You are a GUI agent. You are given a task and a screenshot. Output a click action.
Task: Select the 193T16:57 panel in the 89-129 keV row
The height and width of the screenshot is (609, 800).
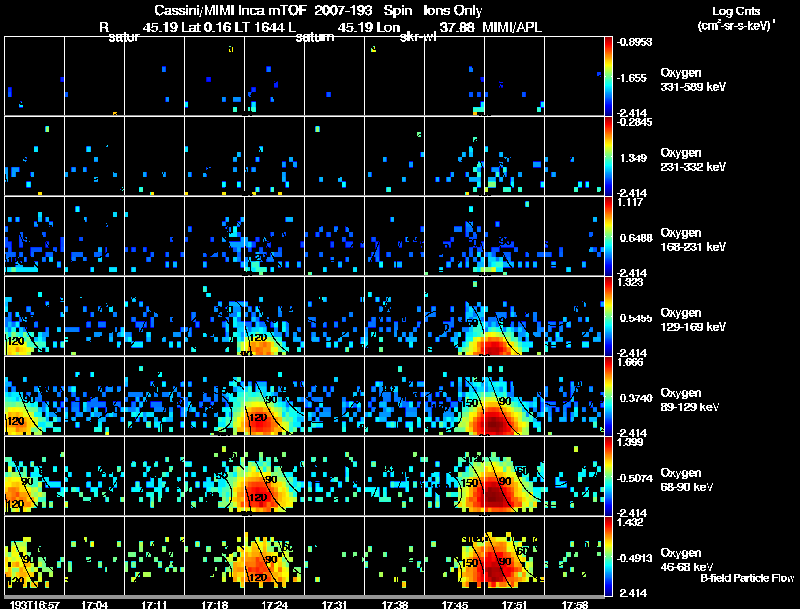pyautogui.click(x=34, y=396)
